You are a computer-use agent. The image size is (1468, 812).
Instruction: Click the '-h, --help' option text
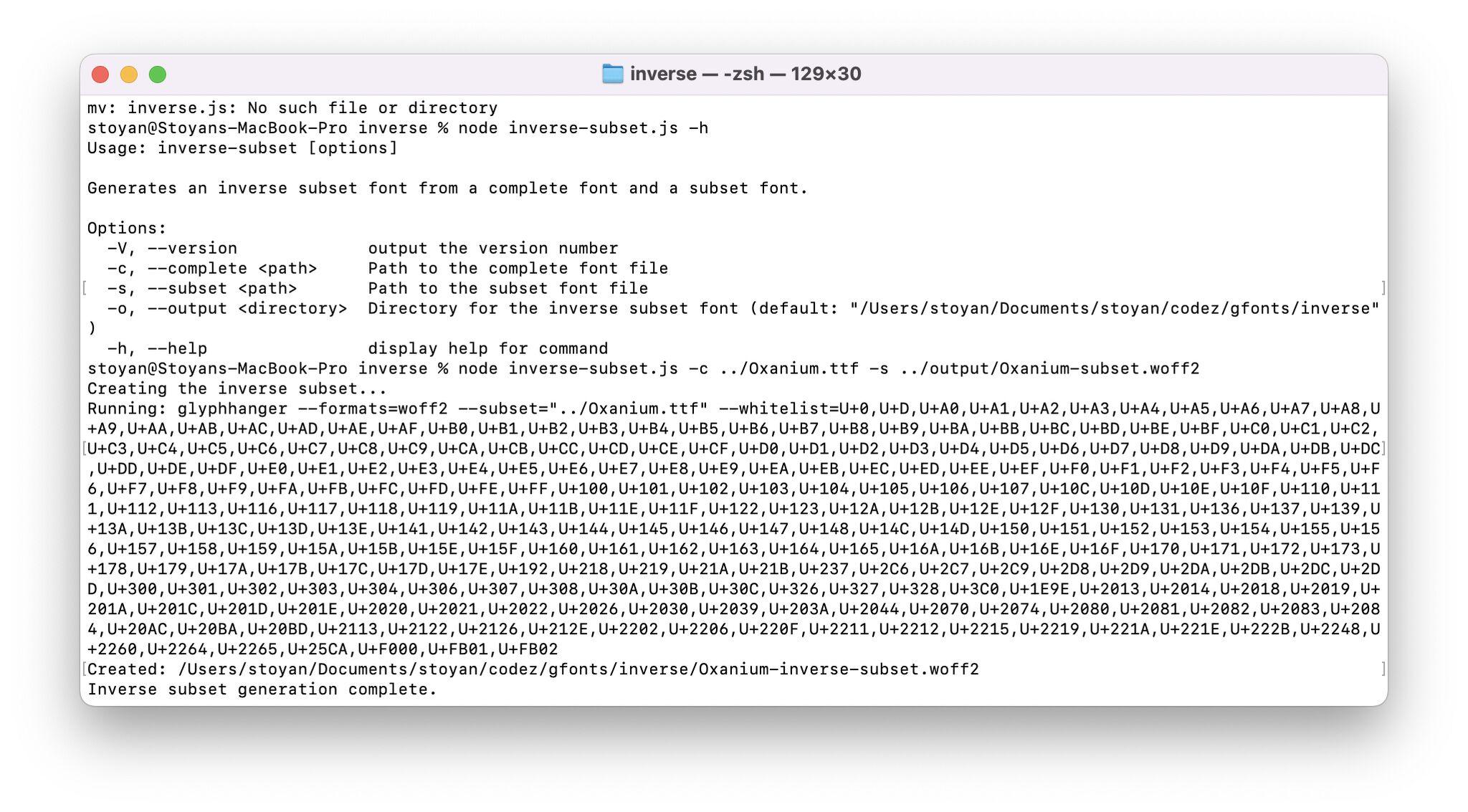point(157,349)
